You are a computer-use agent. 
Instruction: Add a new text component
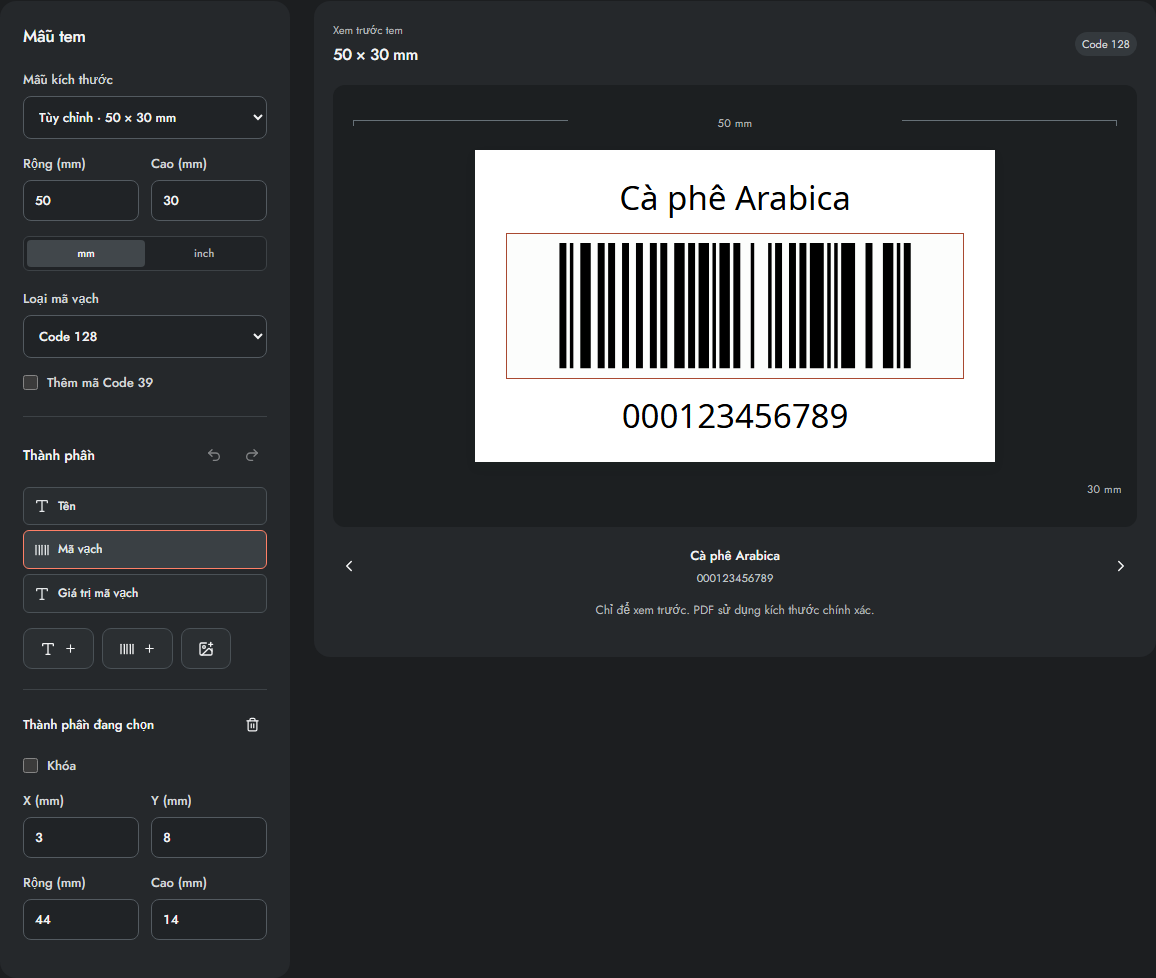(58, 649)
